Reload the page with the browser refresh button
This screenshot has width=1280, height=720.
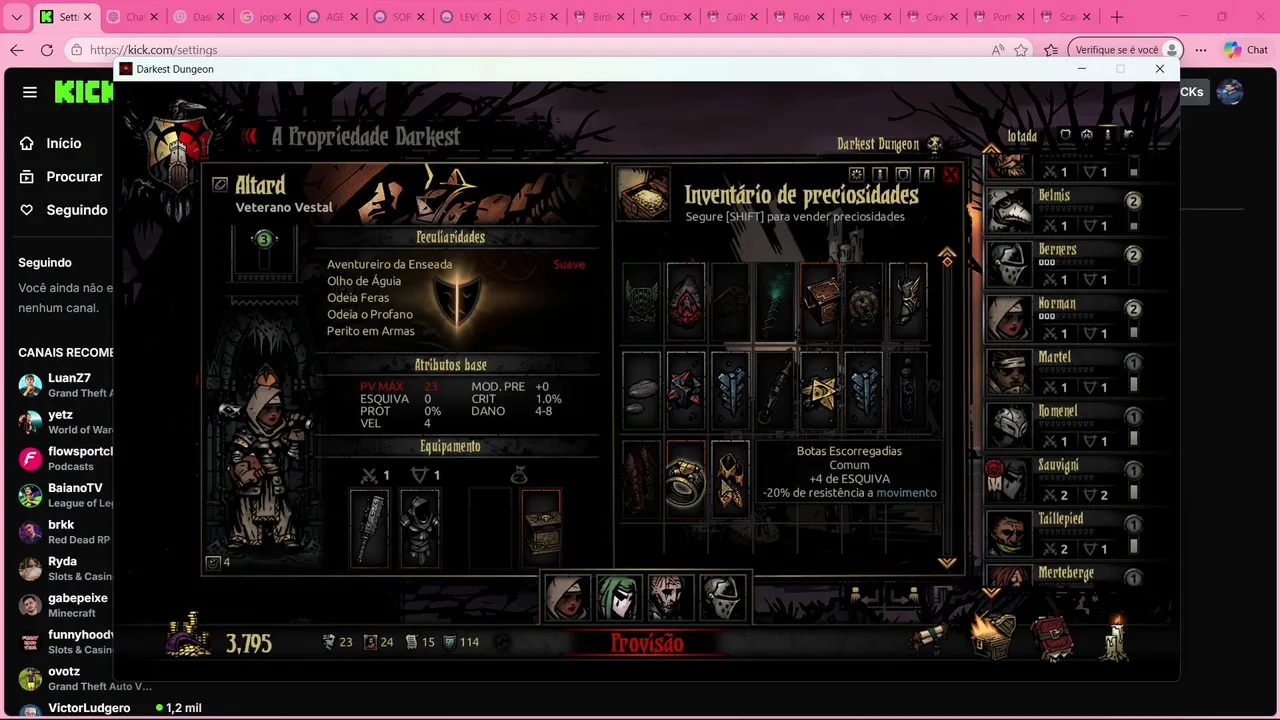point(47,50)
